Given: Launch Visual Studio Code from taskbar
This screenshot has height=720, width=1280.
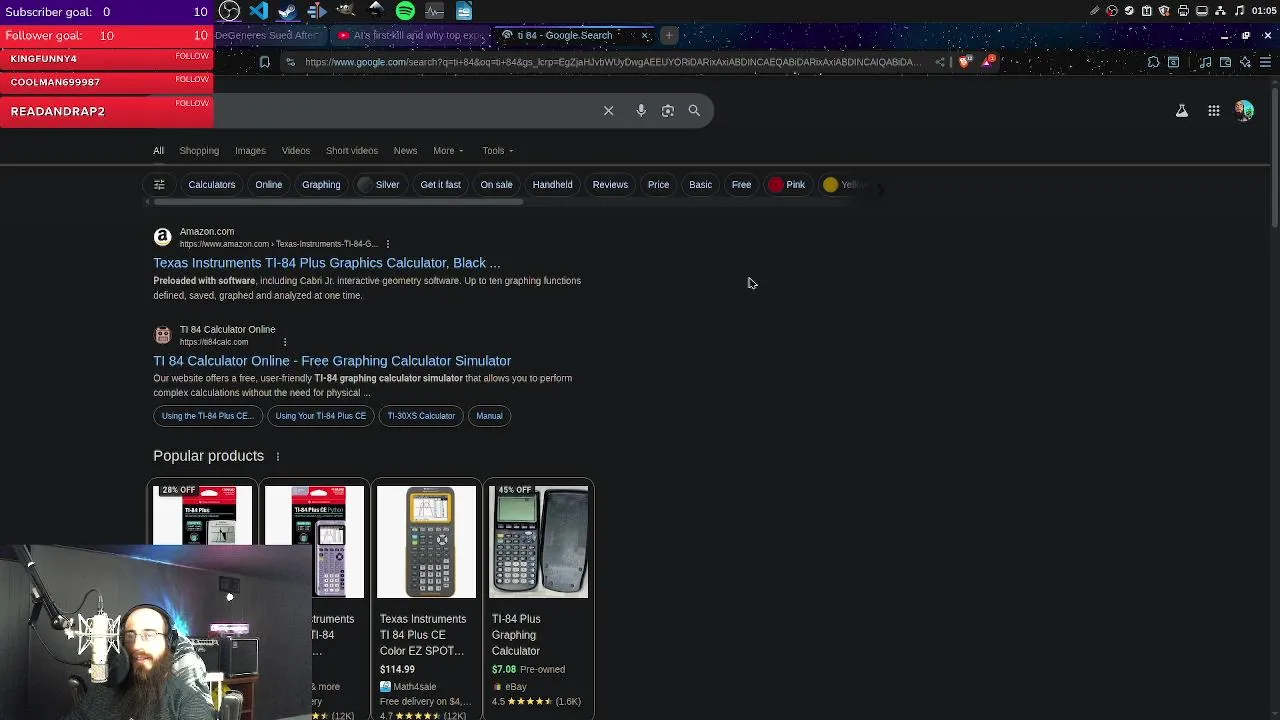Looking at the screenshot, I should (x=258, y=11).
